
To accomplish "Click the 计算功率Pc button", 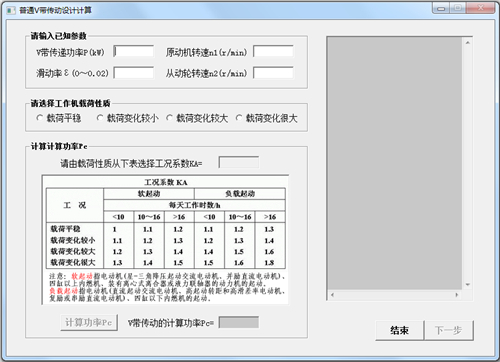I will pos(89,322).
